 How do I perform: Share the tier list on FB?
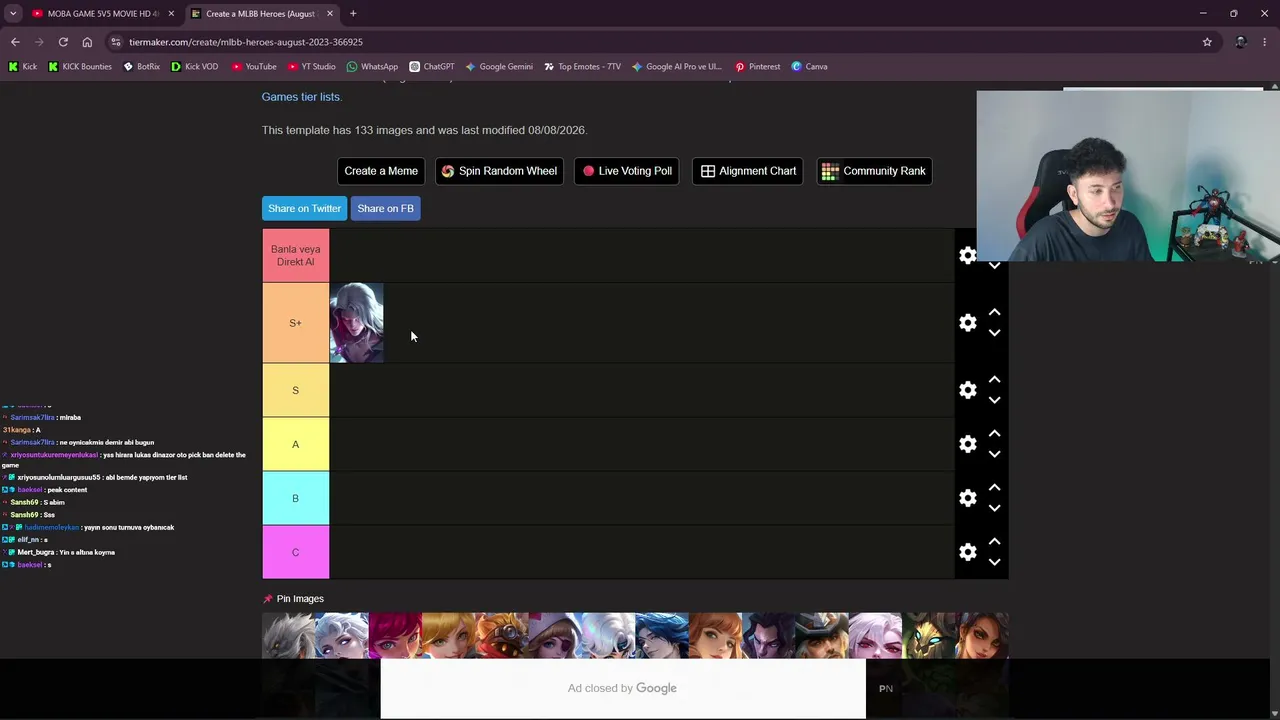(385, 208)
